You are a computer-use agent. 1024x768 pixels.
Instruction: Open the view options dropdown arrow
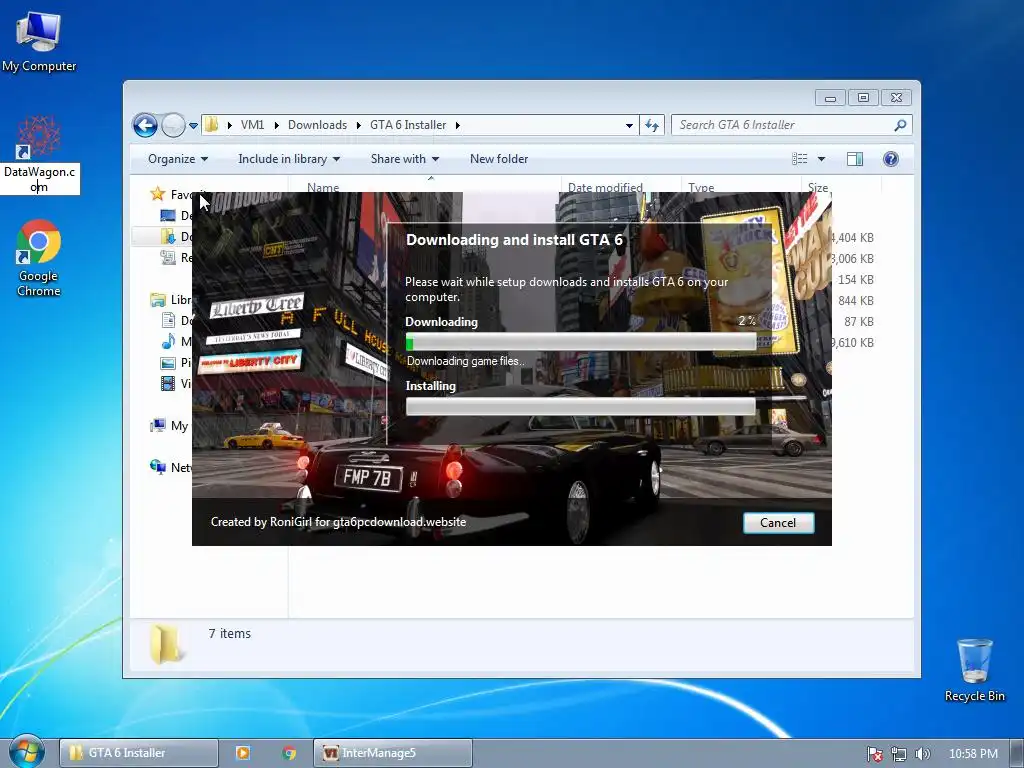click(822, 159)
